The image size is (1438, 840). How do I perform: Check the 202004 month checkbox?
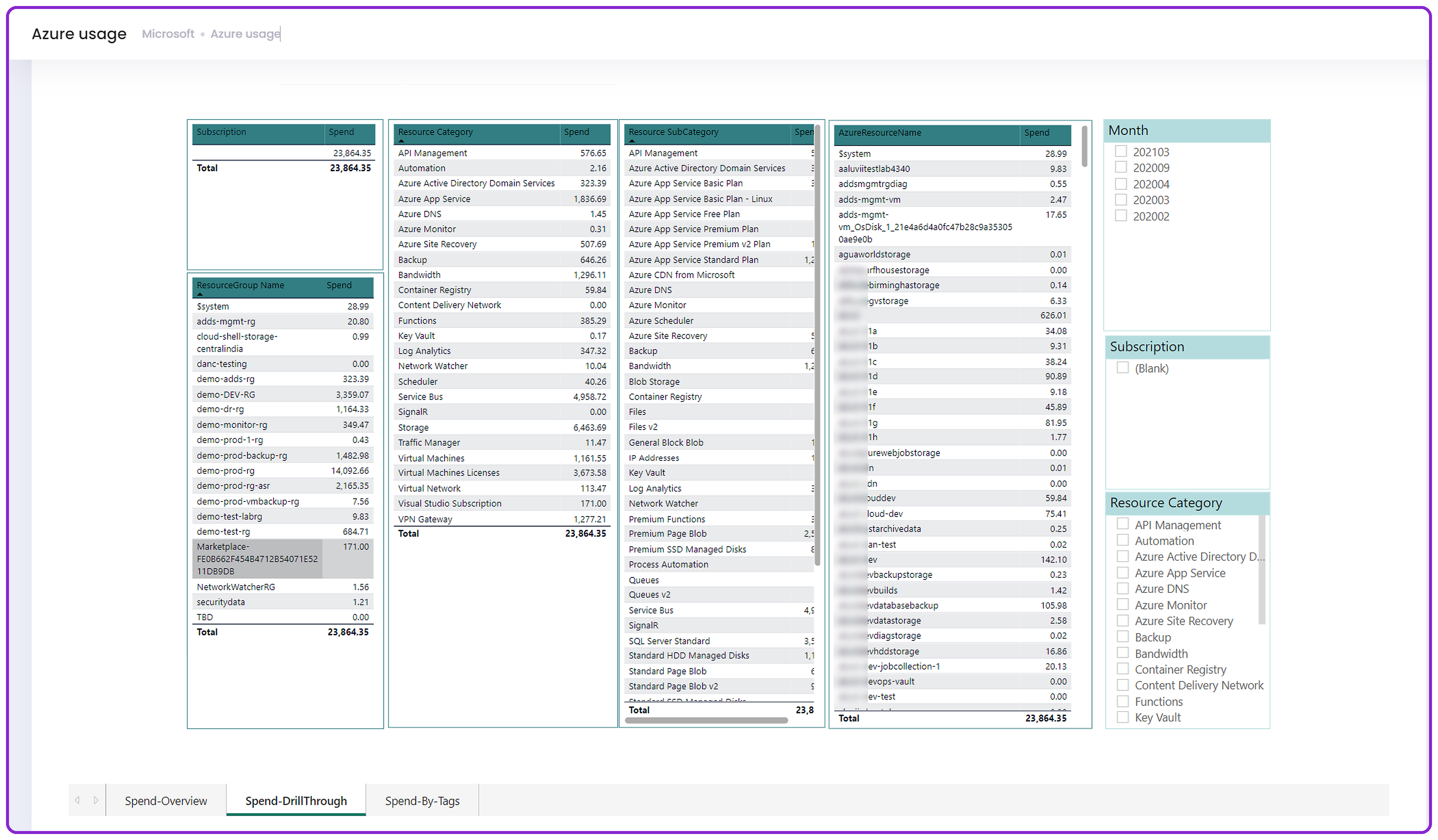click(x=1121, y=184)
